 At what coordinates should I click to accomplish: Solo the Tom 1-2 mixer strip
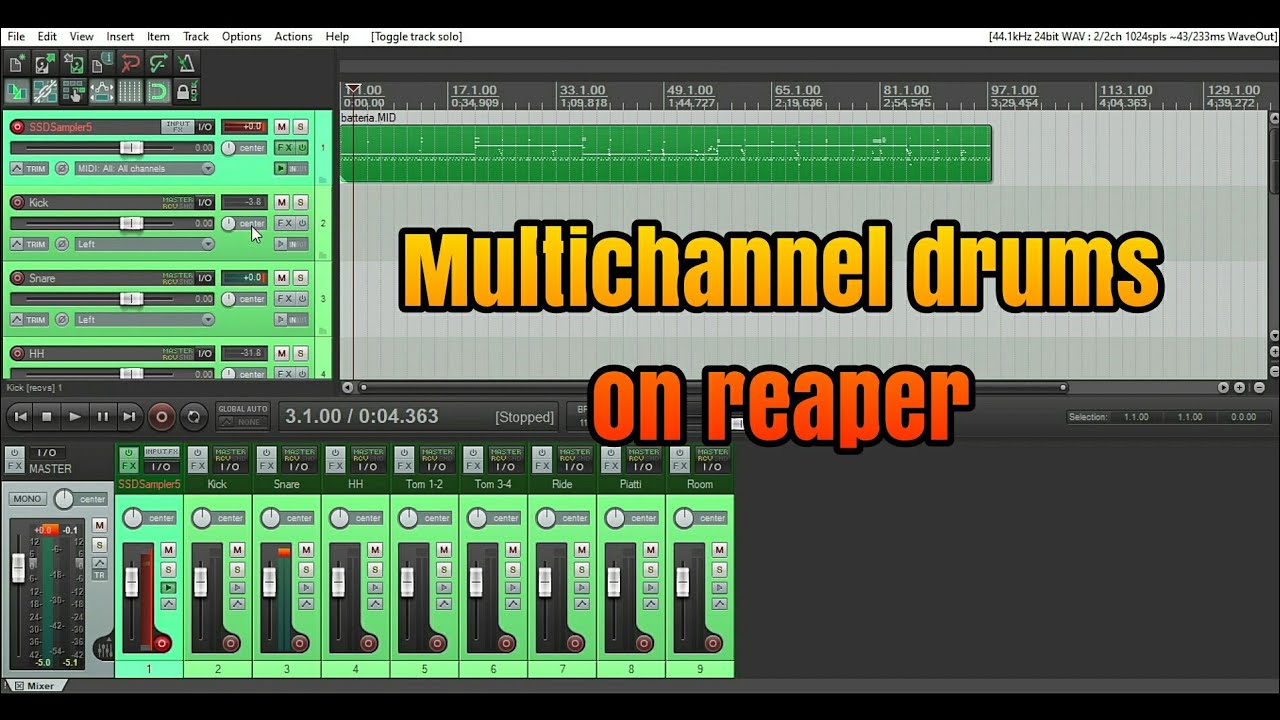pos(444,570)
